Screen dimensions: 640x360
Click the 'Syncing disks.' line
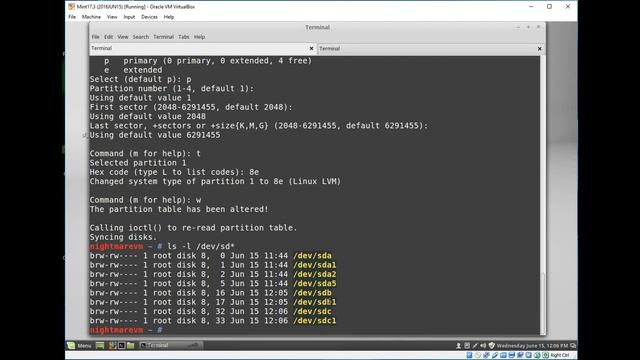tap(123, 237)
